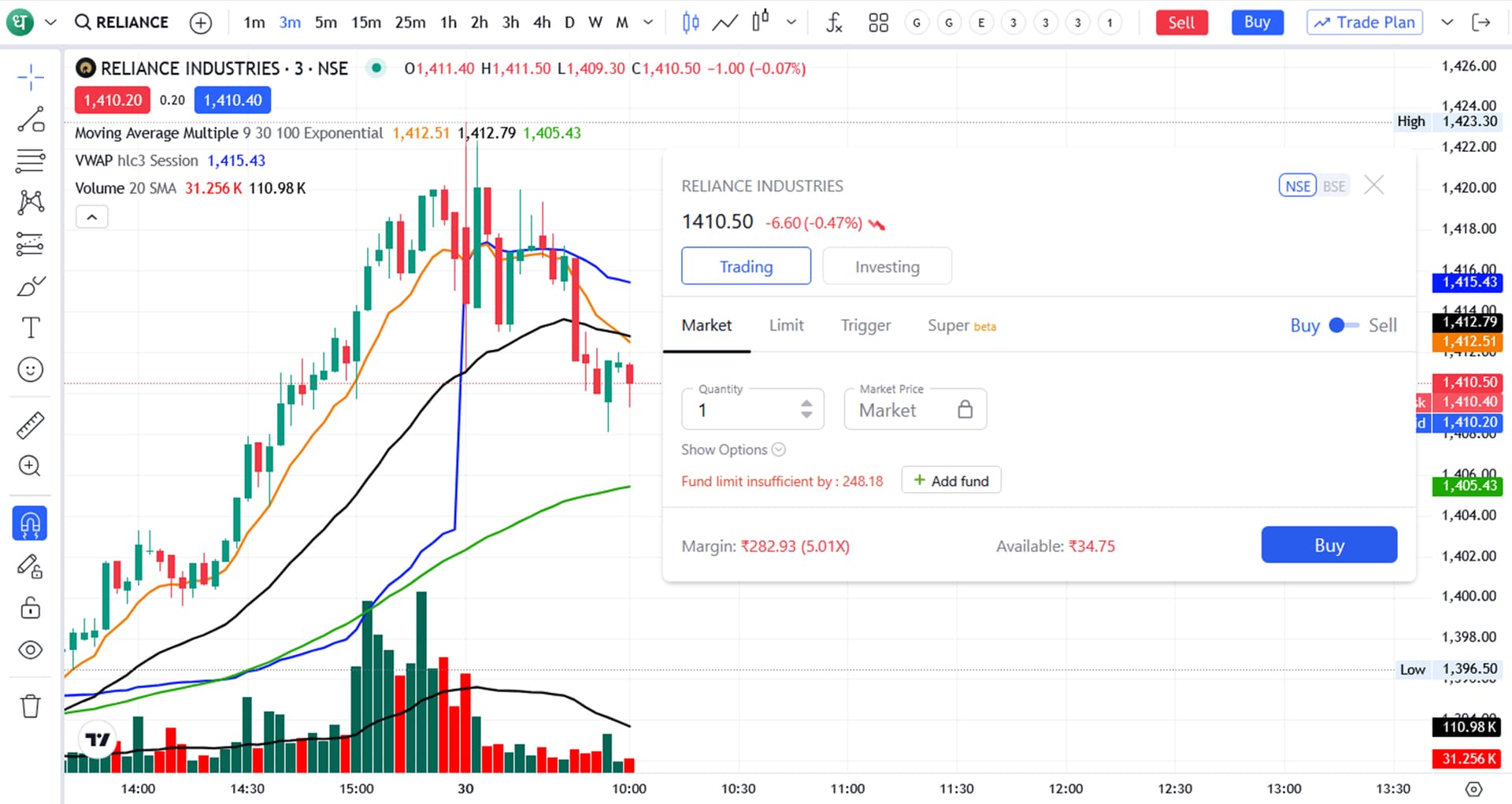Open the indicators fx menu

[834, 22]
